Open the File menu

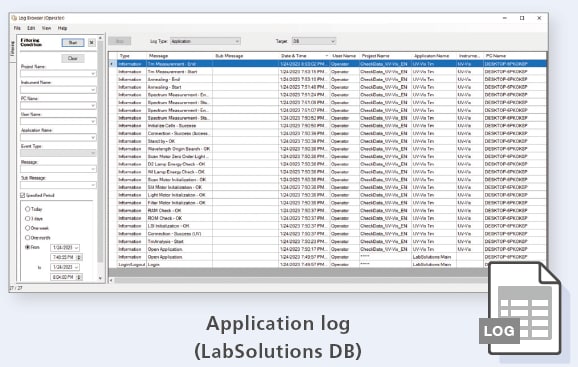click(x=17, y=28)
